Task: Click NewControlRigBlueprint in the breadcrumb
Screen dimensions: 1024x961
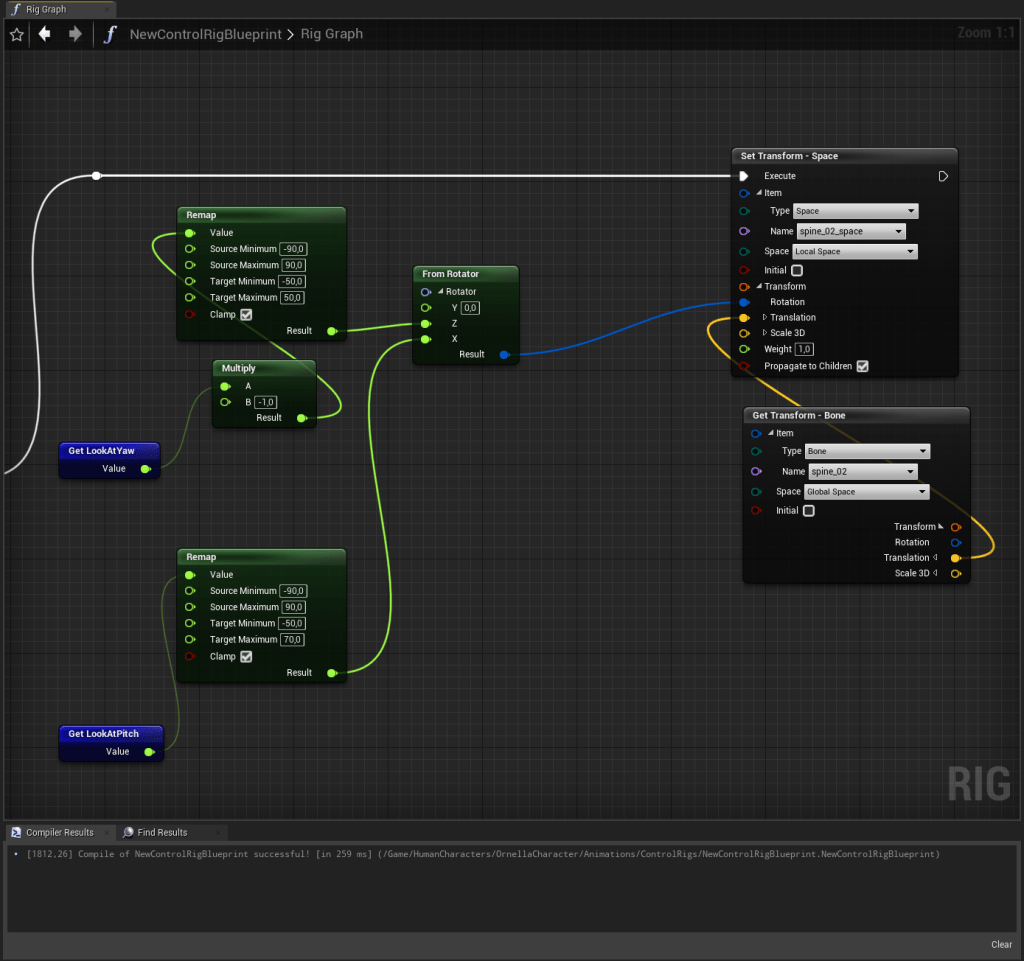Action: tap(206, 34)
